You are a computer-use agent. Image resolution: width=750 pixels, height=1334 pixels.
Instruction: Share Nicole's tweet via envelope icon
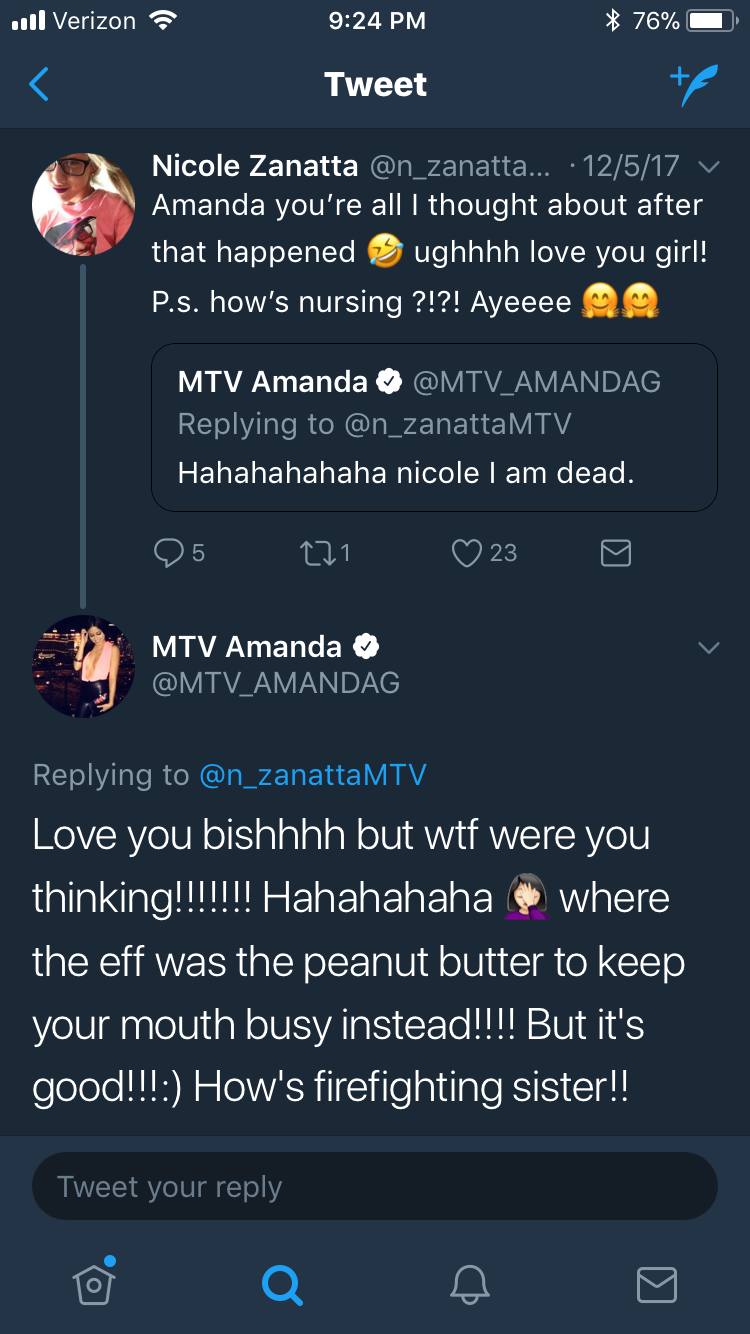click(x=615, y=553)
